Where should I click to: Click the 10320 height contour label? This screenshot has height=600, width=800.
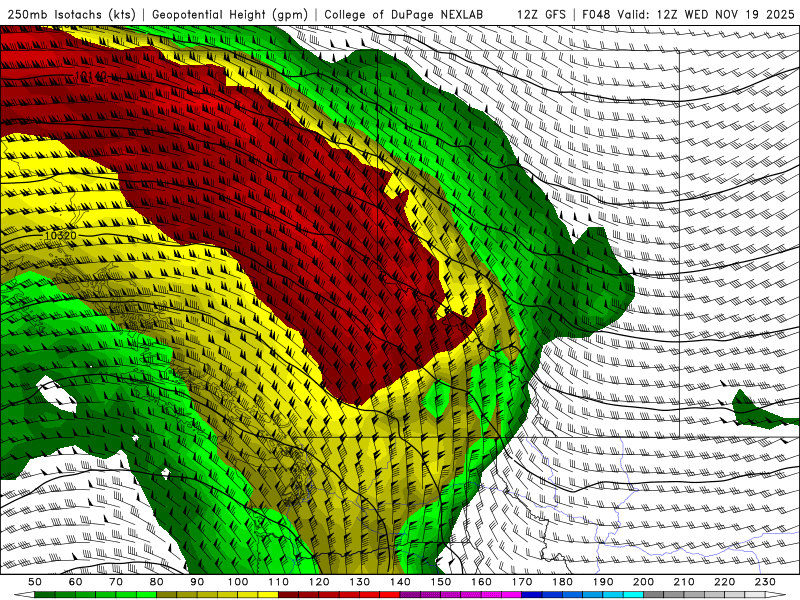(x=60, y=235)
